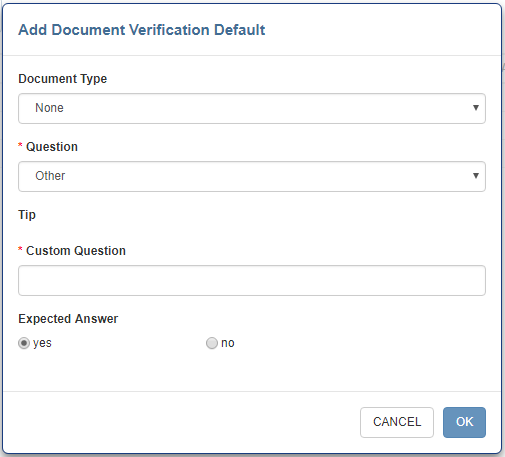Viewport: 505px width, 457px height.
Task: Open the Document Type dropdown showing None
Action: (252, 108)
